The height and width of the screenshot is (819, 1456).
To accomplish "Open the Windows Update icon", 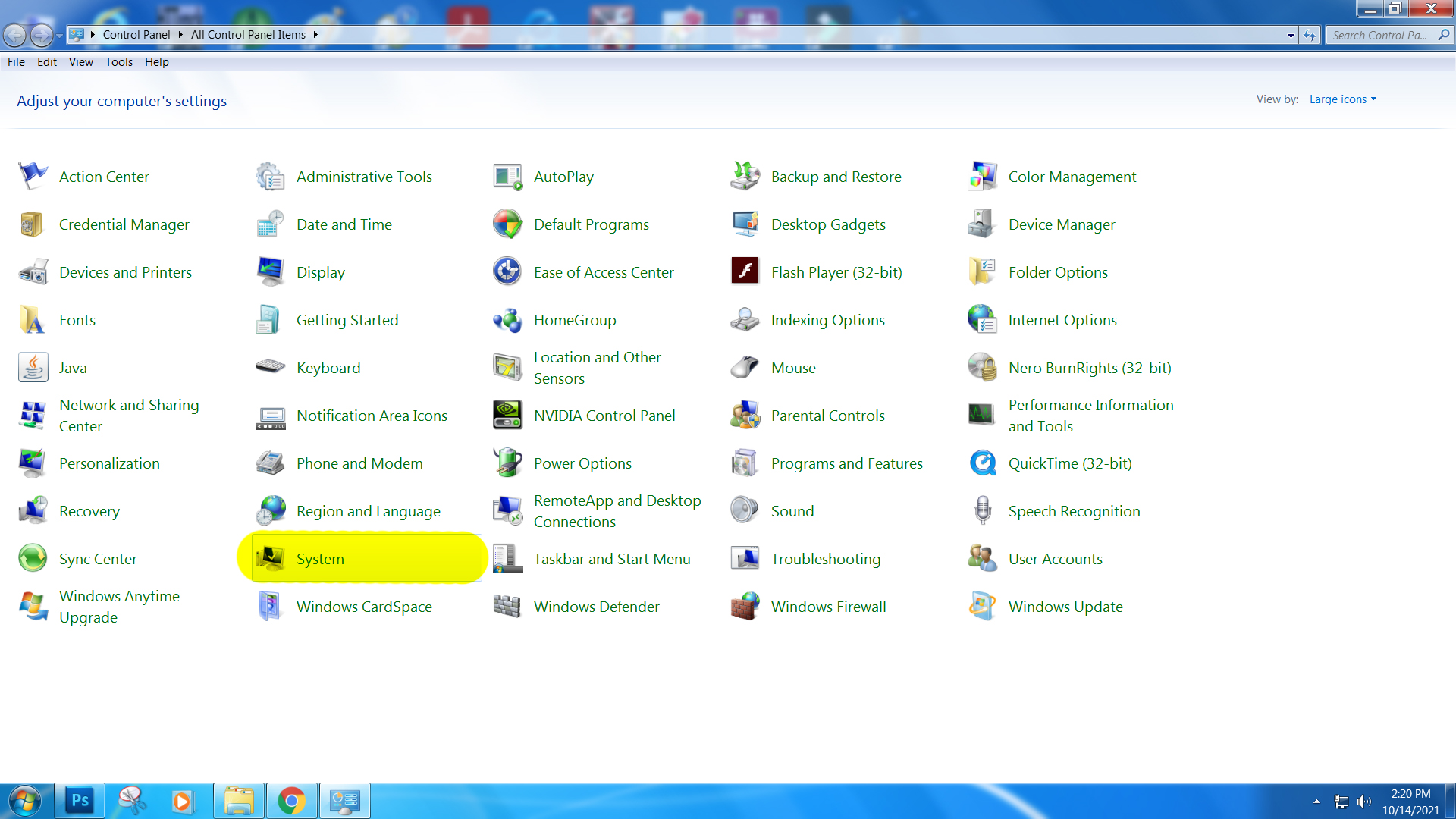I will tap(982, 607).
